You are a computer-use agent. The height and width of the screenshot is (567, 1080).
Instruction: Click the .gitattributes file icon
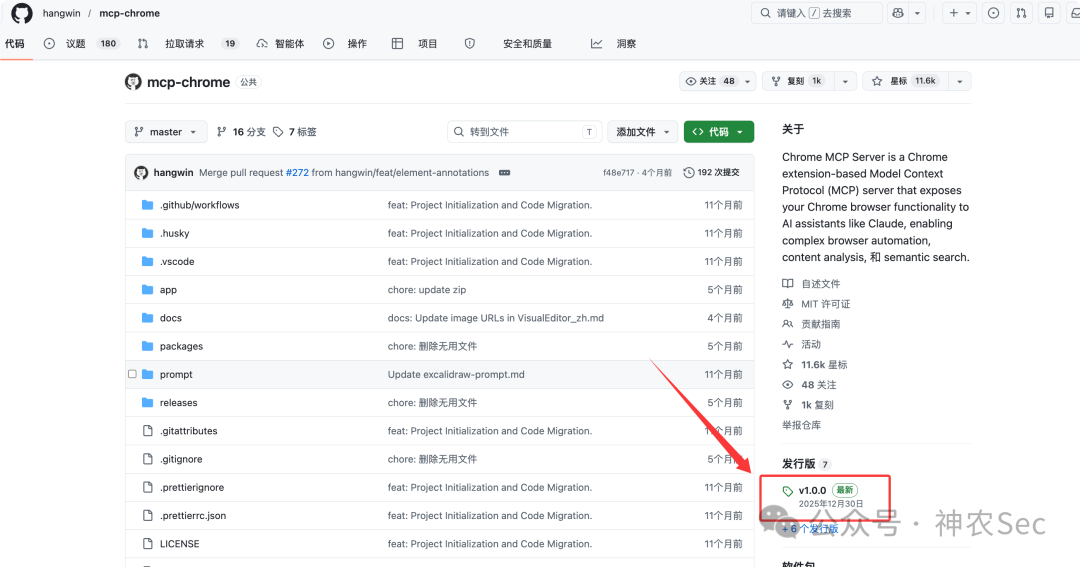[147, 431]
